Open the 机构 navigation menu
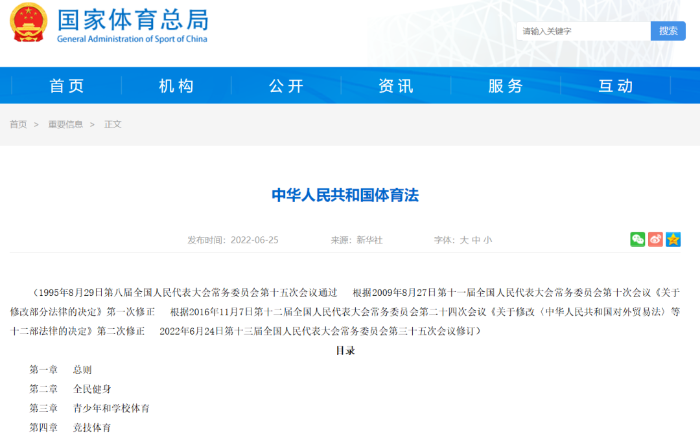 point(177,86)
